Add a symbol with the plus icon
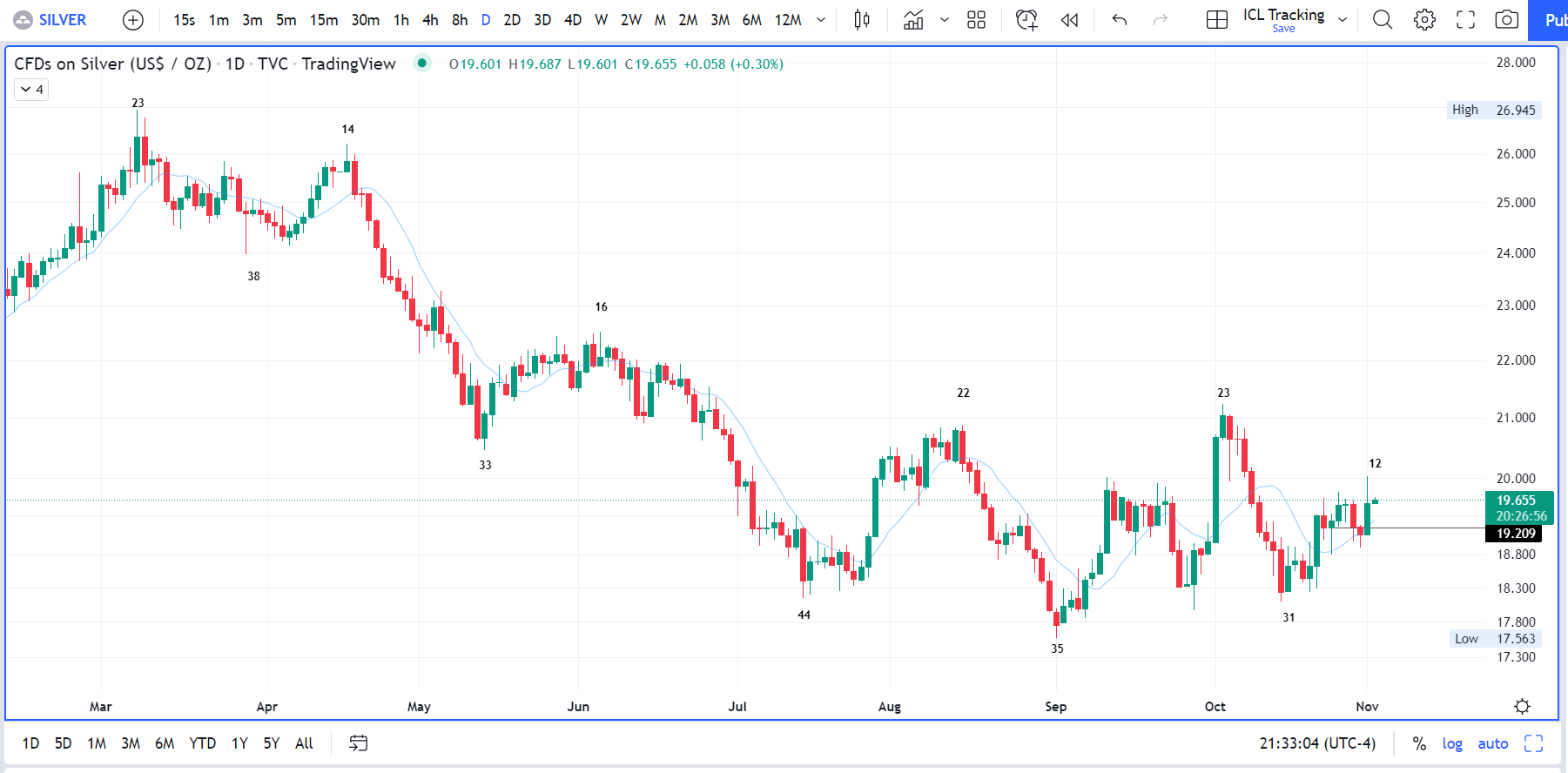 [133, 20]
